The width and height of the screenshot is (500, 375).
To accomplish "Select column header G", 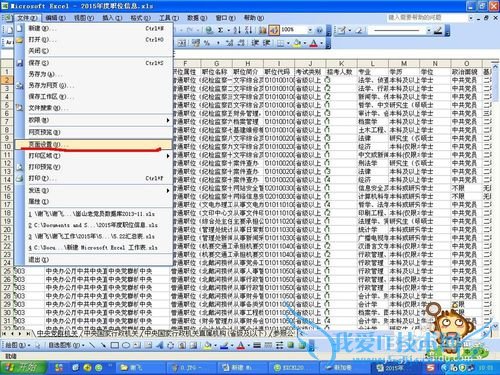I will (217, 63).
